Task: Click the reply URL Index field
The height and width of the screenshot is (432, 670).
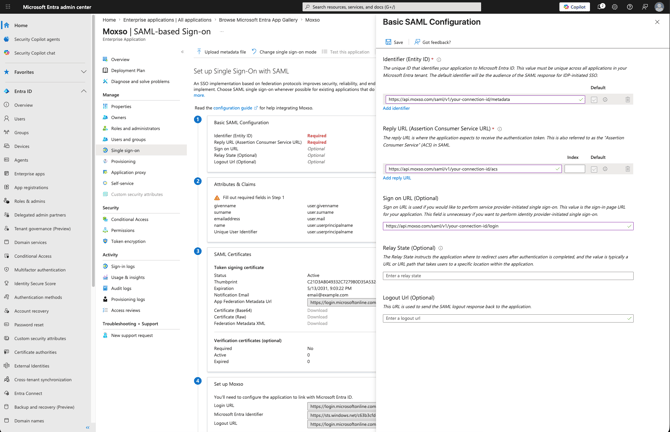Action: 574,169
